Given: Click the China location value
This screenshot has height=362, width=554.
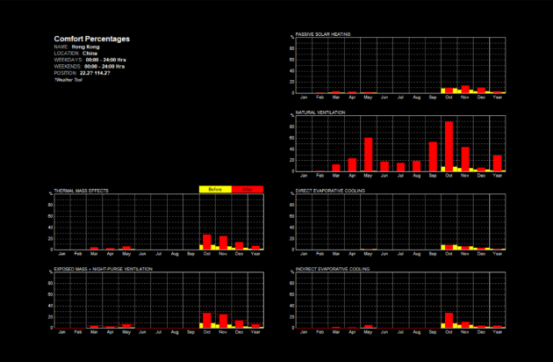Looking at the screenshot, I should point(90,53).
